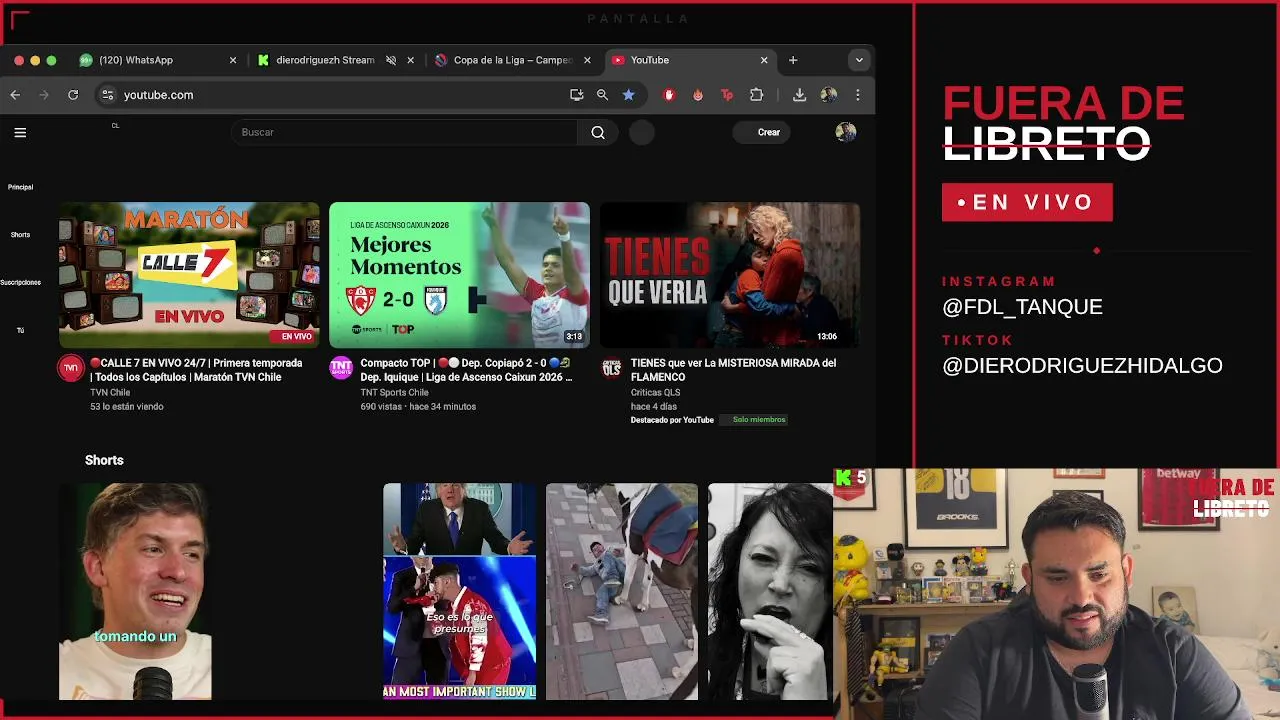Viewport: 1280px width, 720px height.
Task: Focus the Buscar search field
Action: 405,132
